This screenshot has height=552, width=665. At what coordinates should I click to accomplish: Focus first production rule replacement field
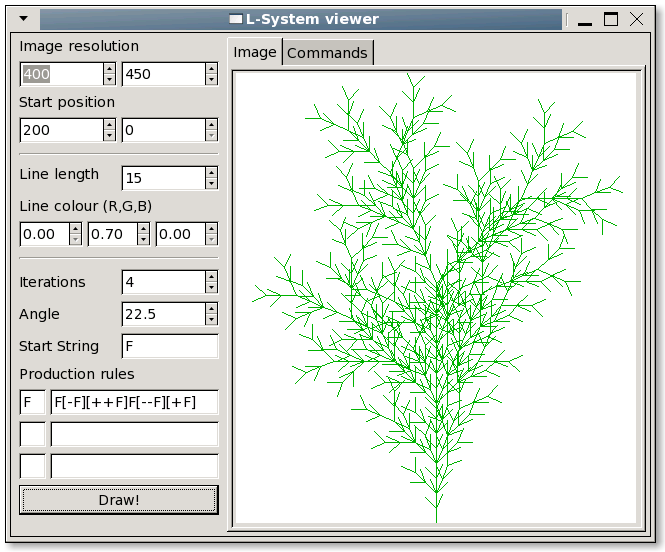coord(134,402)
